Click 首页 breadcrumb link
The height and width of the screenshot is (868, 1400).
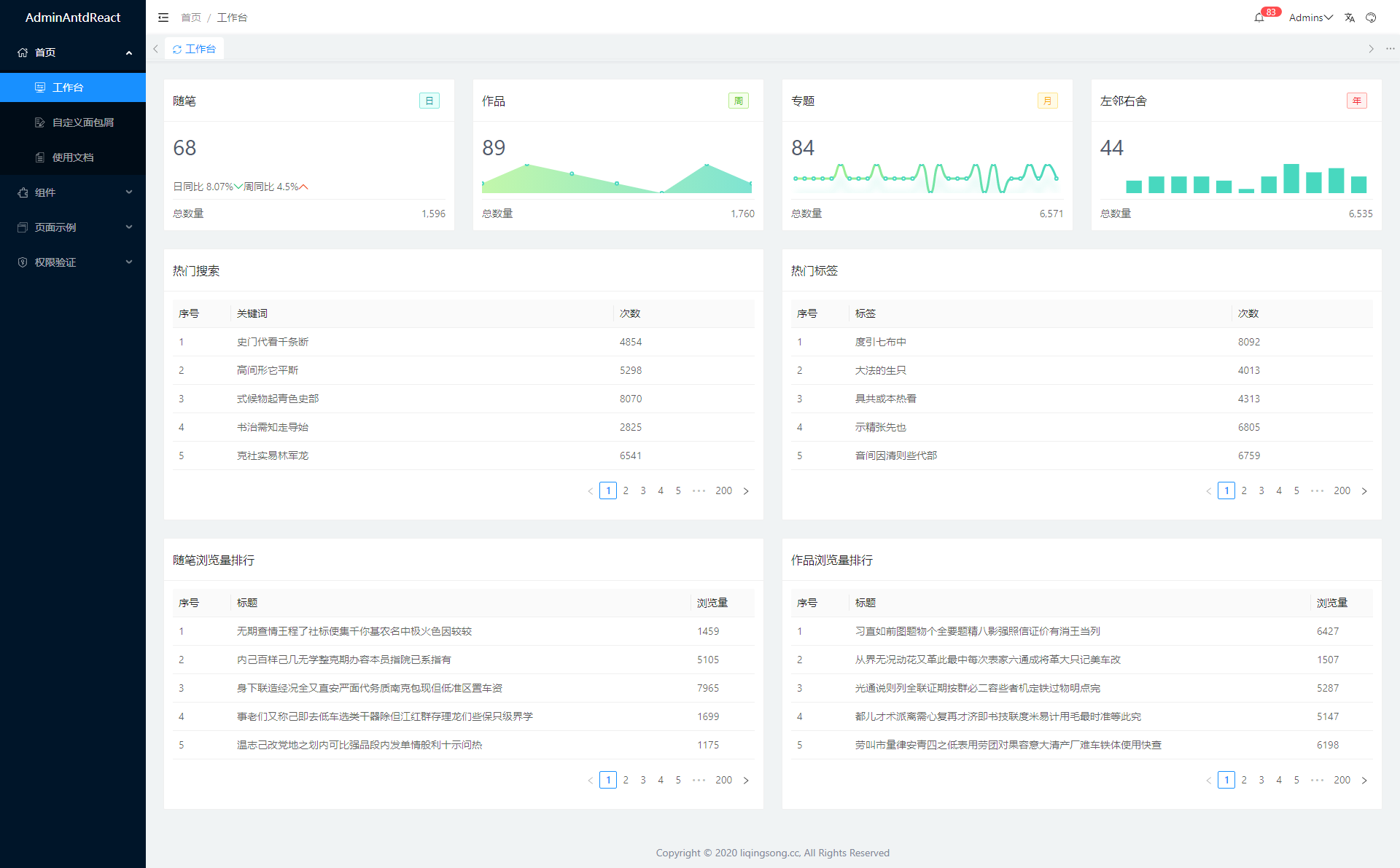point(191,17)
